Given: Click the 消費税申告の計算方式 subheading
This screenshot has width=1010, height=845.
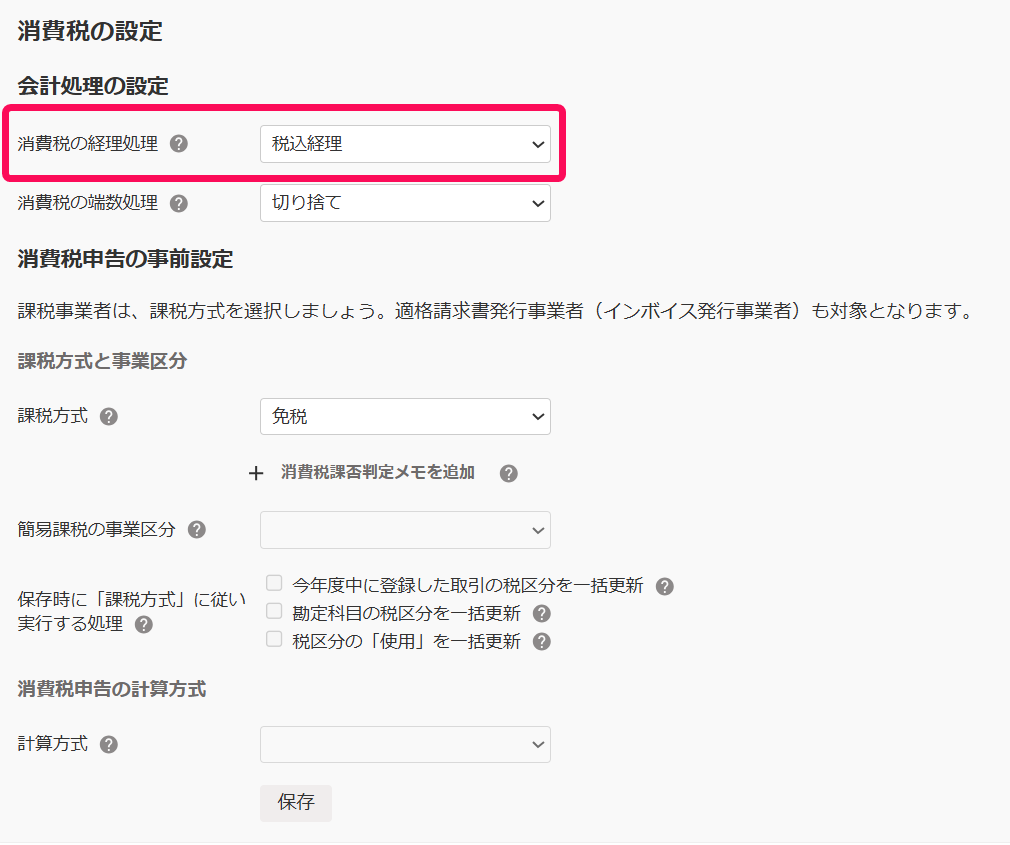Looking at the screenshot, I should pos(111,689).
